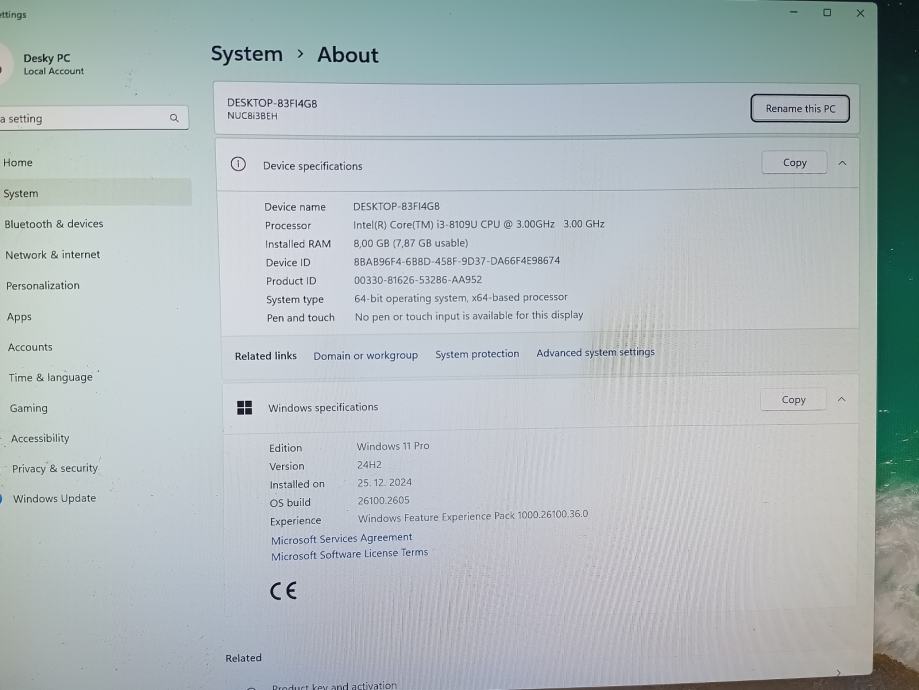Open Accessibility settings
This screenshot has height=690, width=919.
40,438
